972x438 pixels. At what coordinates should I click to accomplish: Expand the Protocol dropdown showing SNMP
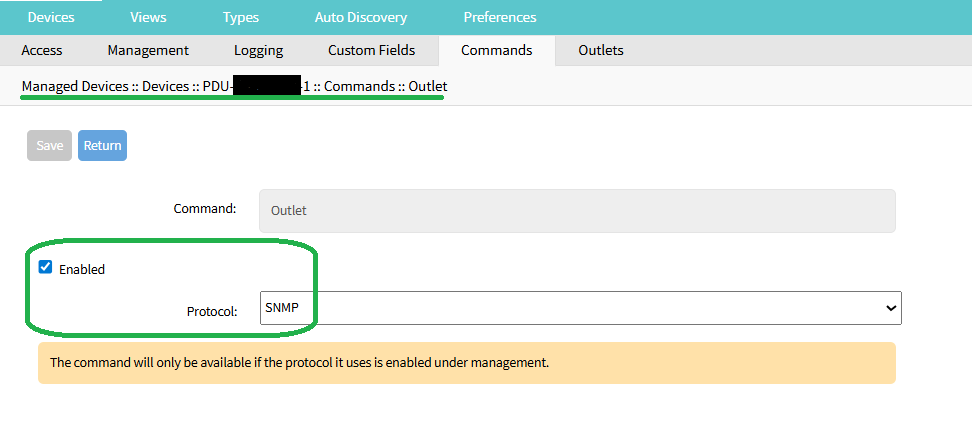(x=580, y=309)
